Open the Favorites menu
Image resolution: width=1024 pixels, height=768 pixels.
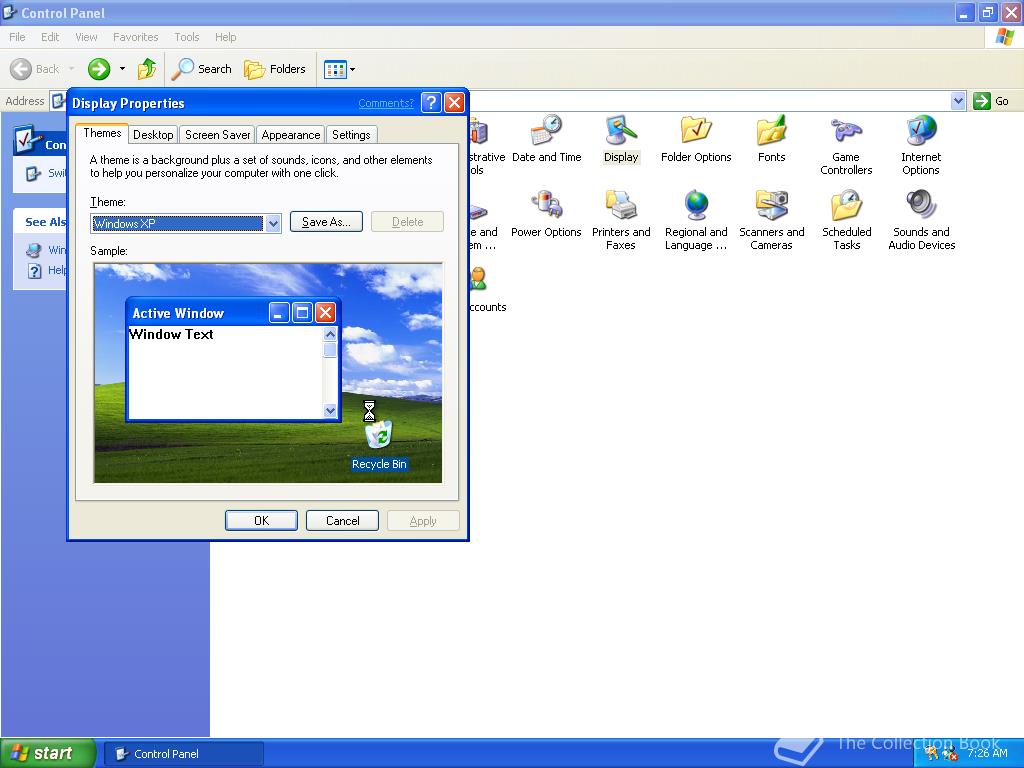point(135,37)
